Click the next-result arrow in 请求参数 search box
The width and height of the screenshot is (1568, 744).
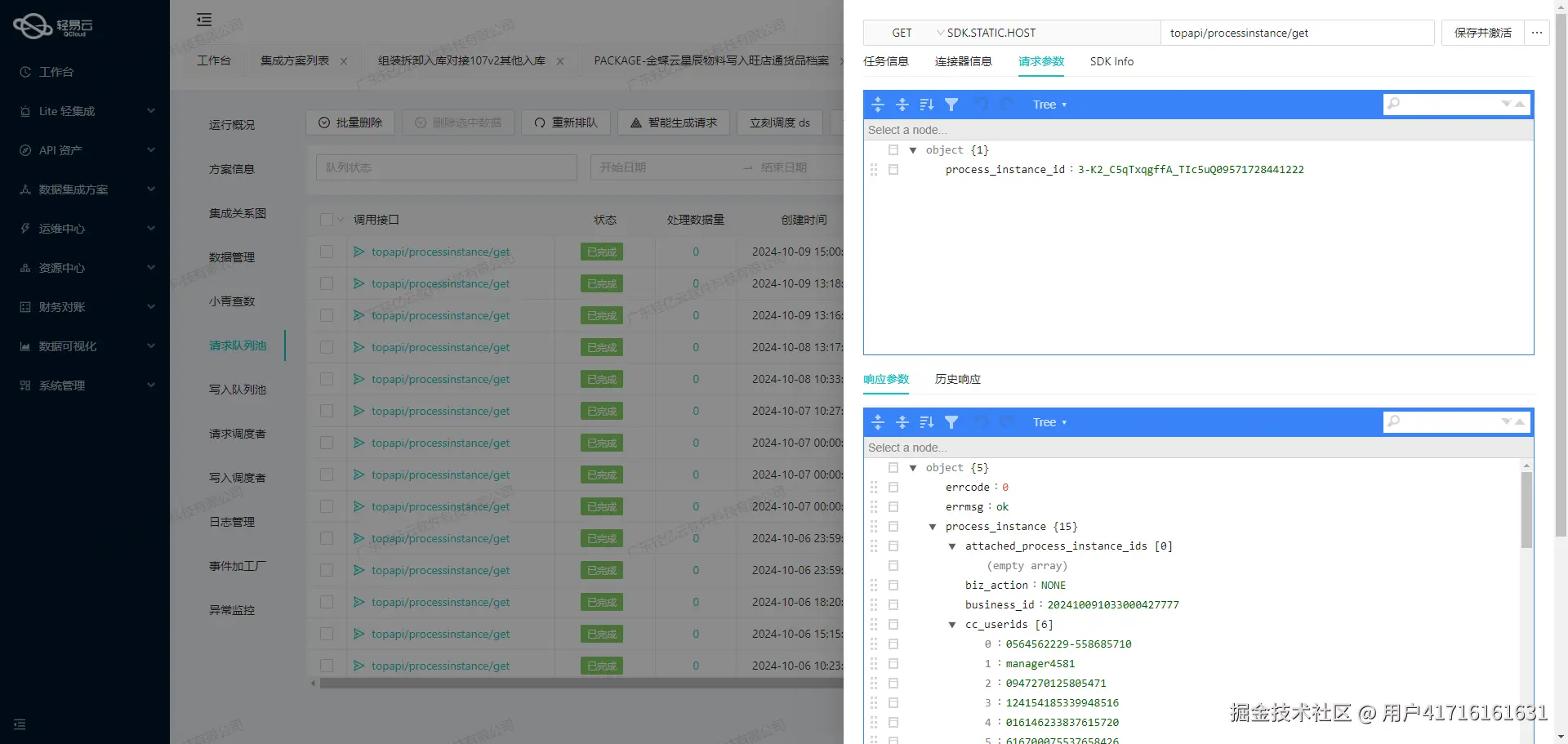click(x=1506, y=105)
